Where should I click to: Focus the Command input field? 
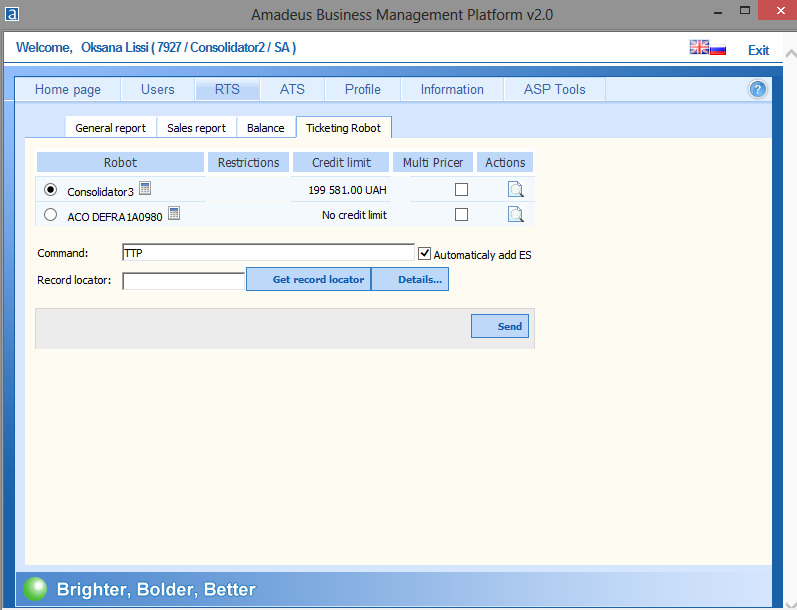tap(268, 253)
